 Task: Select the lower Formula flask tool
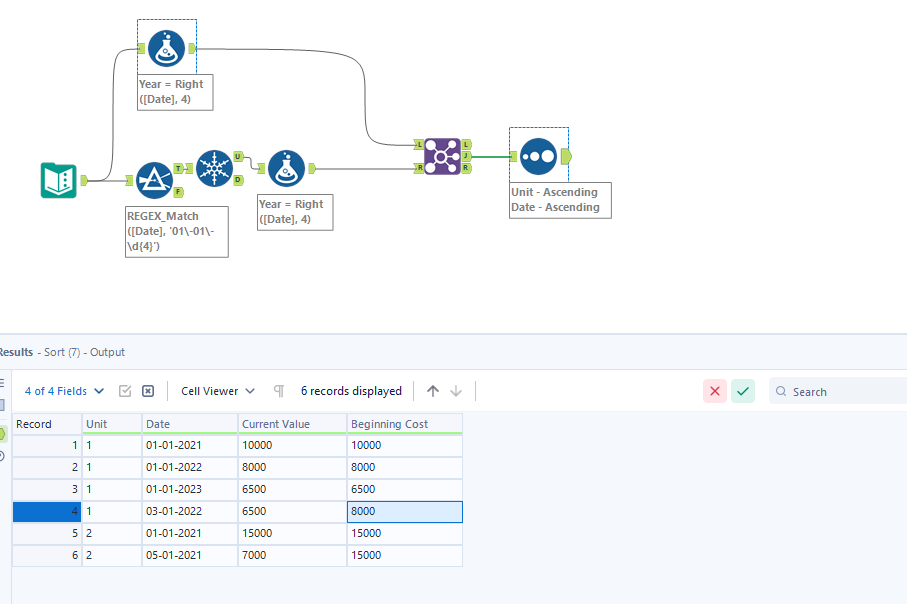[x=286, y=168]
